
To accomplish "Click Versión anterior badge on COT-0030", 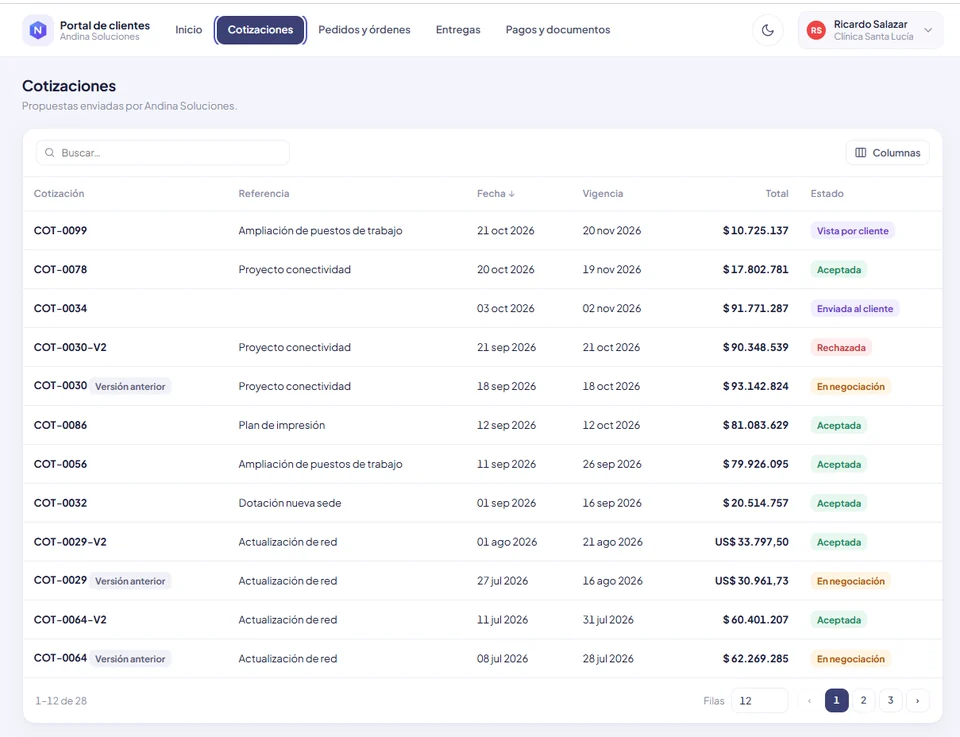I will pos(130,386).
